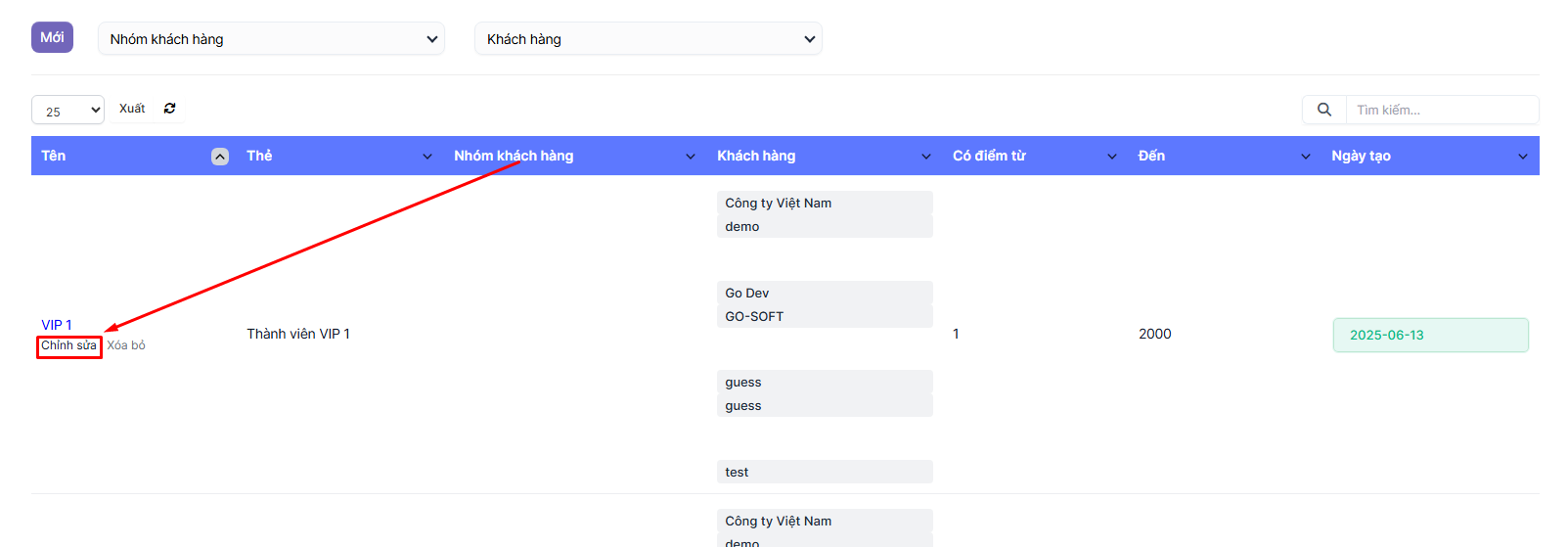The height and width of the screenshot is (547, 1568).
Task: Click sort chevron on Thẻ column
Action: pos(427,157)
